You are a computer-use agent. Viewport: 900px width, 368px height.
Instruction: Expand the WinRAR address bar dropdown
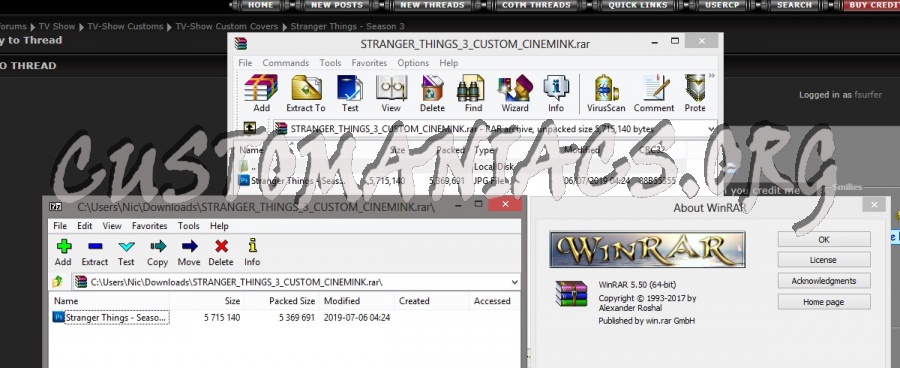(712, 129)
